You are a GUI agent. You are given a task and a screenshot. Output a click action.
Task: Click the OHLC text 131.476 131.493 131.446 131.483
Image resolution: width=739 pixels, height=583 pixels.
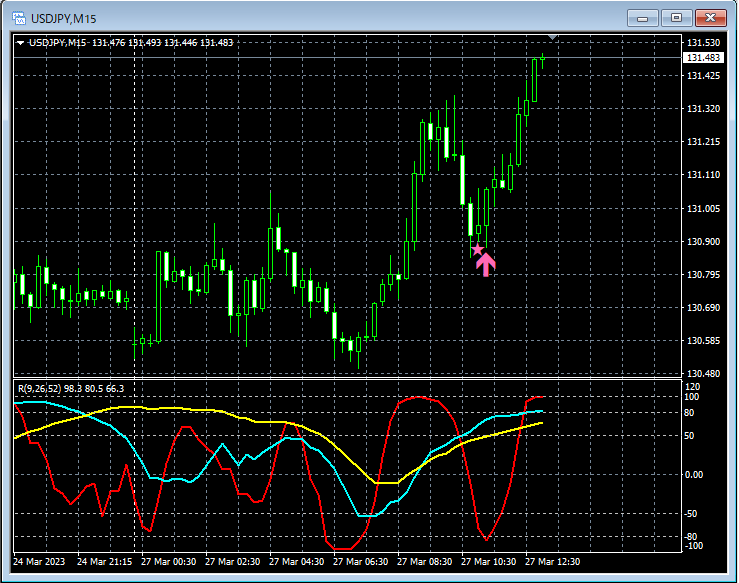(x=163, y=43)
